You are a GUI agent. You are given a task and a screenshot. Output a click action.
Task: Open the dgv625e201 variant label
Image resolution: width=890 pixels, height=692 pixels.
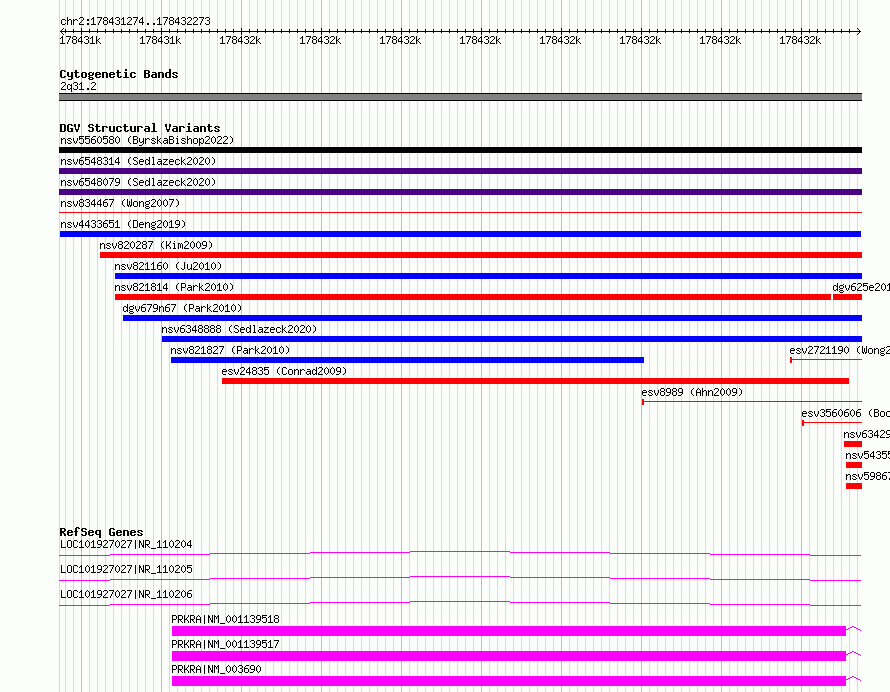click(x=861, y=287)
